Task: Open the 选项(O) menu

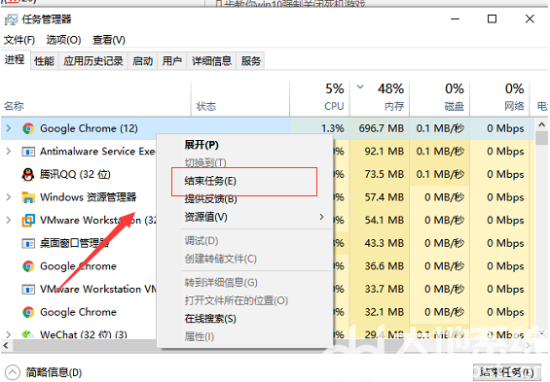Action: (x=64, y=40)
